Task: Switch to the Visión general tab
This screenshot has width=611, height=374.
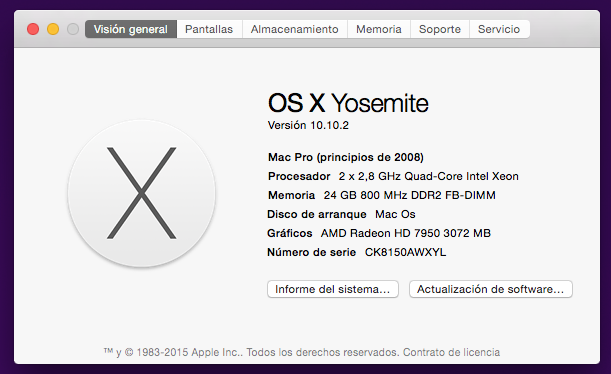Action: (131, 29)
